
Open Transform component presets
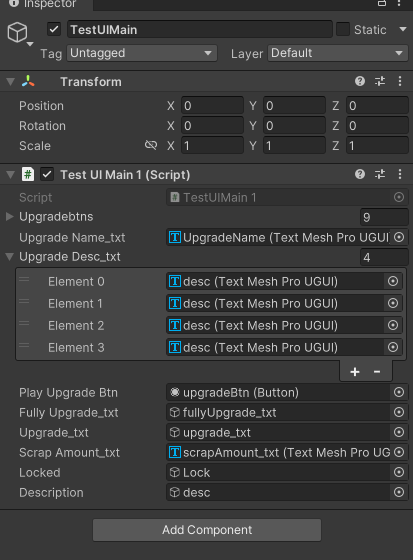click(x=380, y=81)
